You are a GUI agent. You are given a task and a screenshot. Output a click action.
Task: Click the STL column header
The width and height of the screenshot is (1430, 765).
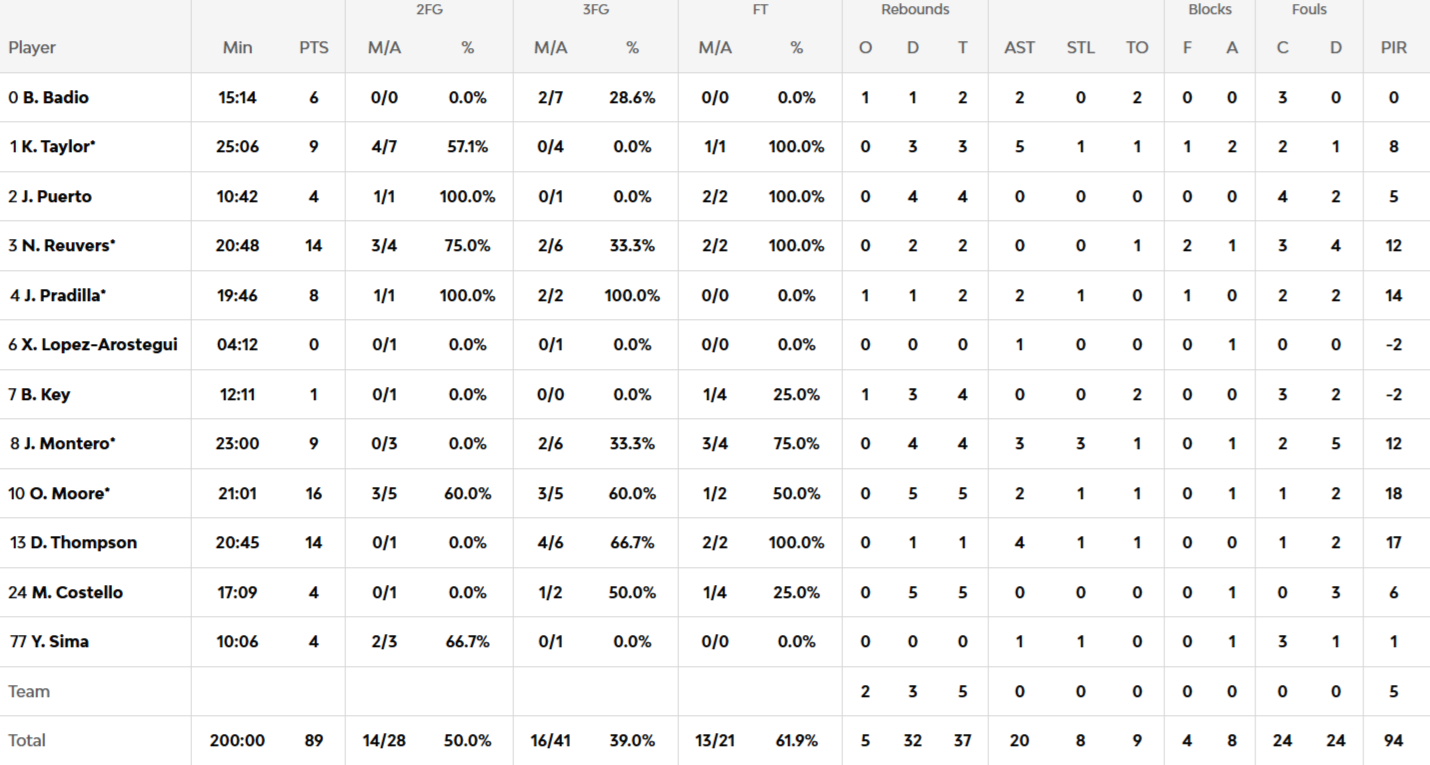1080,48
